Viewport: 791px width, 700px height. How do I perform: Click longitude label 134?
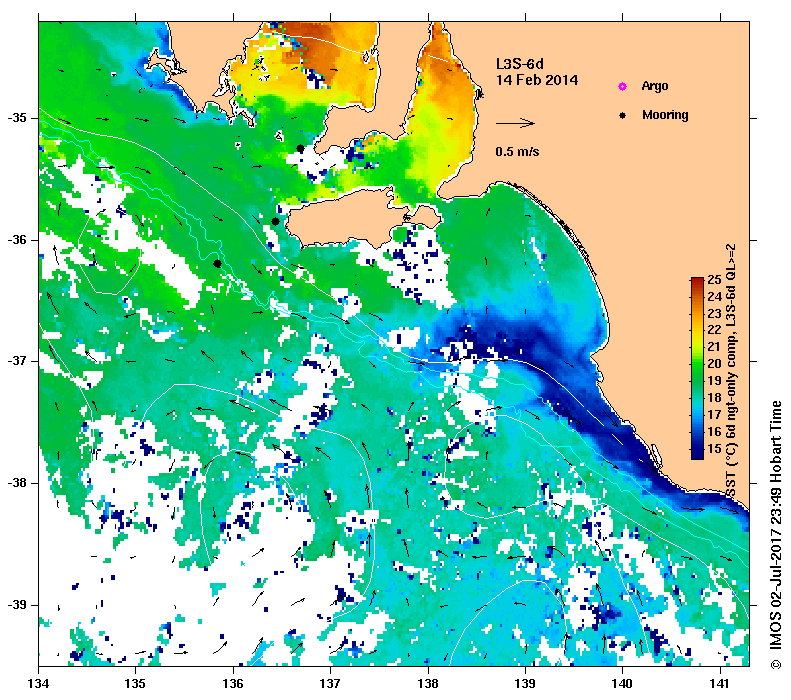pos(38,684)
